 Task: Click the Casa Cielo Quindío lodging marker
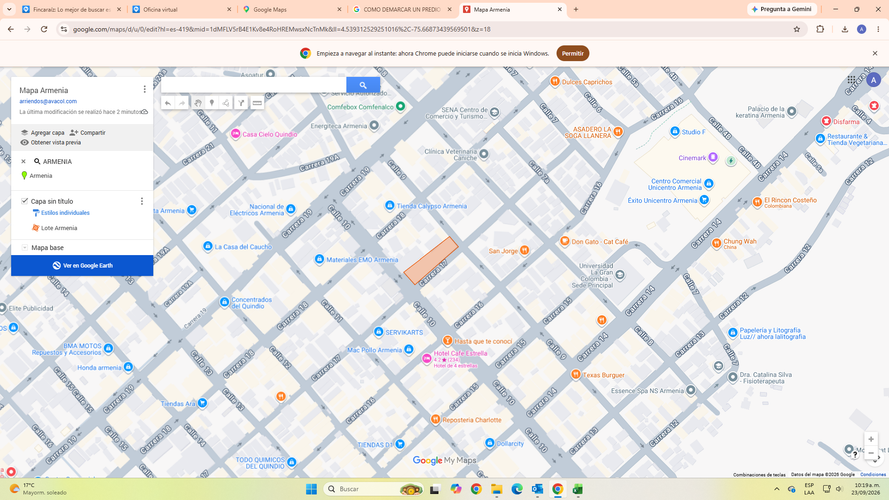235,134
